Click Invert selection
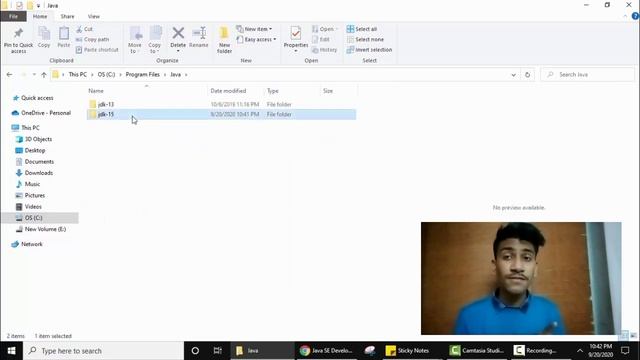The height and width of the screenshot is (360, 640). tap(369, 49)
